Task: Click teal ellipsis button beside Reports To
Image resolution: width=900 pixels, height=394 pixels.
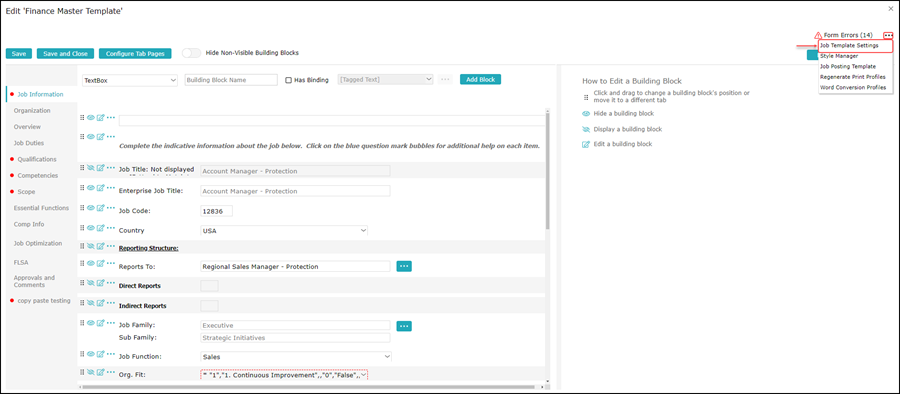Action: click(404, 266)
